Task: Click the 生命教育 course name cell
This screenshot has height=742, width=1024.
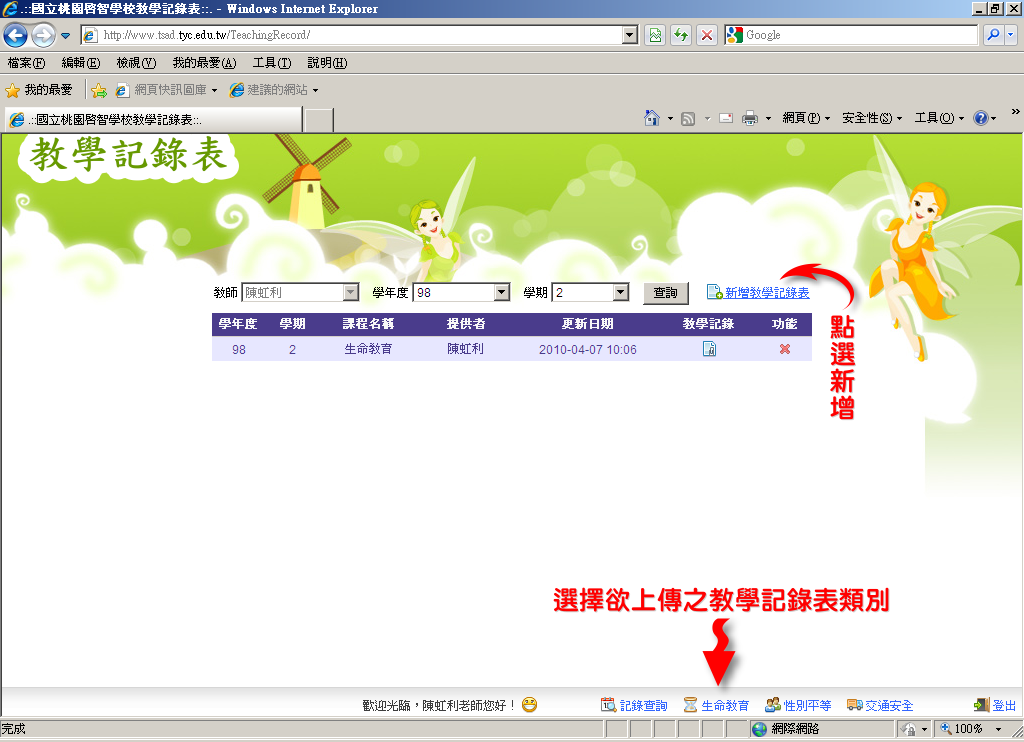Action: pyautogui.click(x=368, y=349)
